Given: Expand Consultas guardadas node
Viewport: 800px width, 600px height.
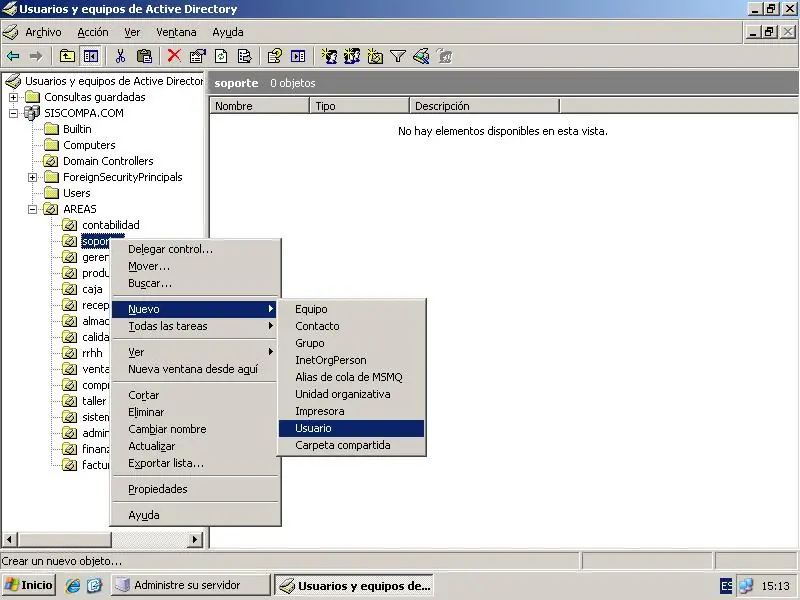Looking at the screenshot, I should (x=14, y=97).
